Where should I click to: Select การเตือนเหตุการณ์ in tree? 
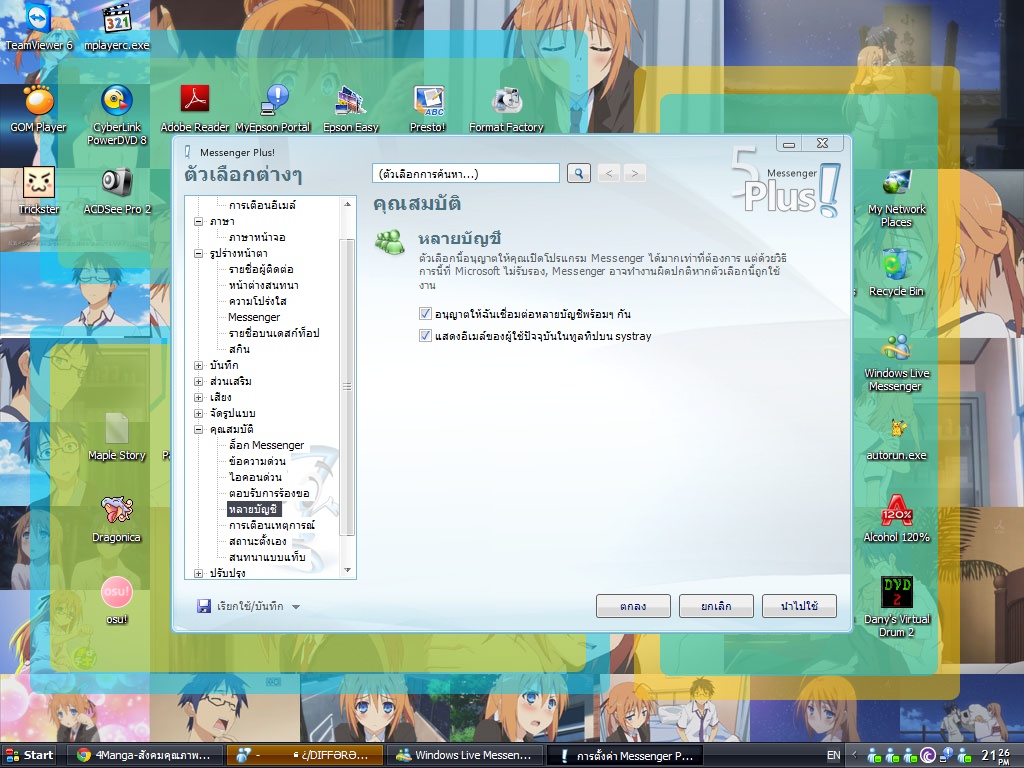coord(272,525)
